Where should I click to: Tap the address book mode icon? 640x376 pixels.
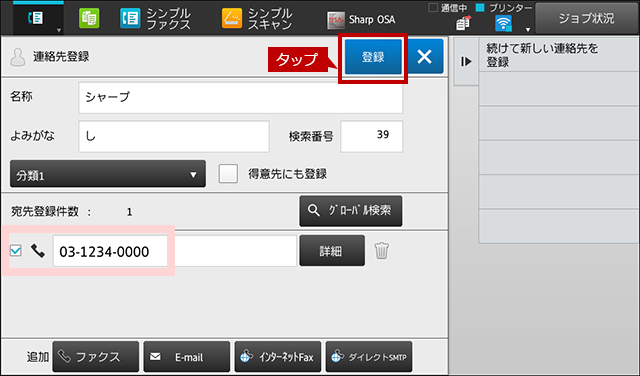[x=36, y=18]
